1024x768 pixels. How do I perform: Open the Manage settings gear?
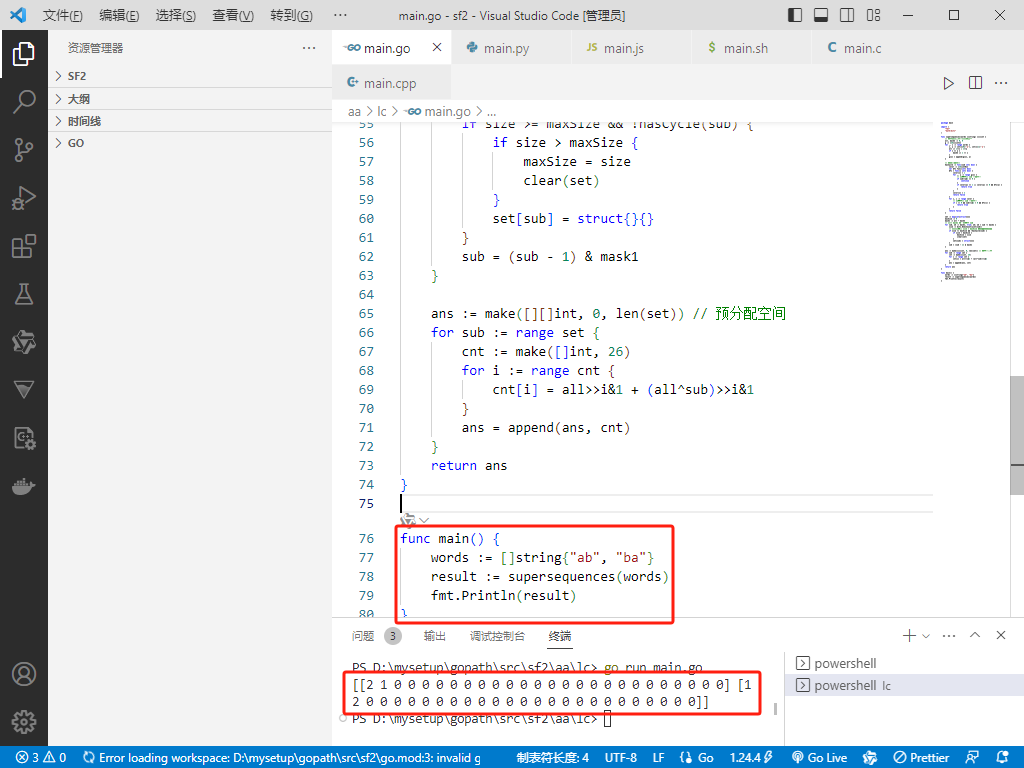click(24, 722)
